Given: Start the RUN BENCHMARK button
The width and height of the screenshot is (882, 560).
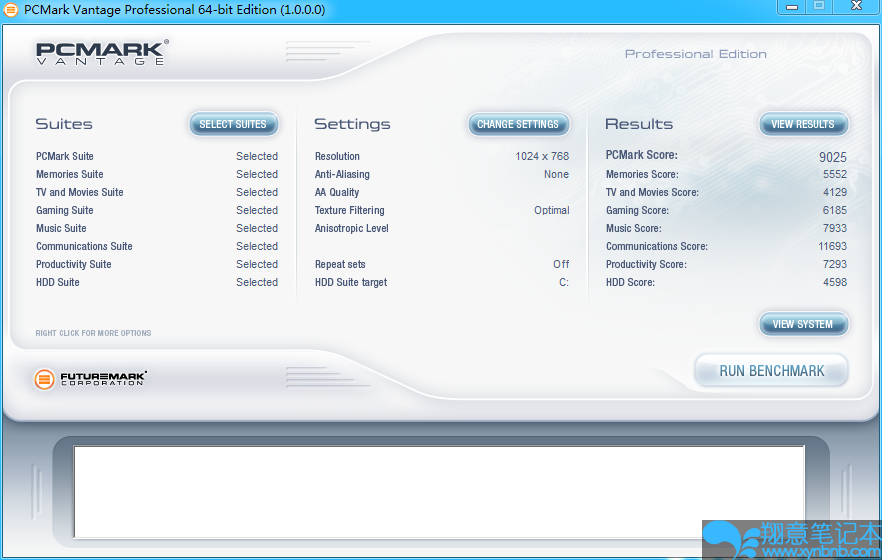Looking at the screenshot, I should point(771,371).
